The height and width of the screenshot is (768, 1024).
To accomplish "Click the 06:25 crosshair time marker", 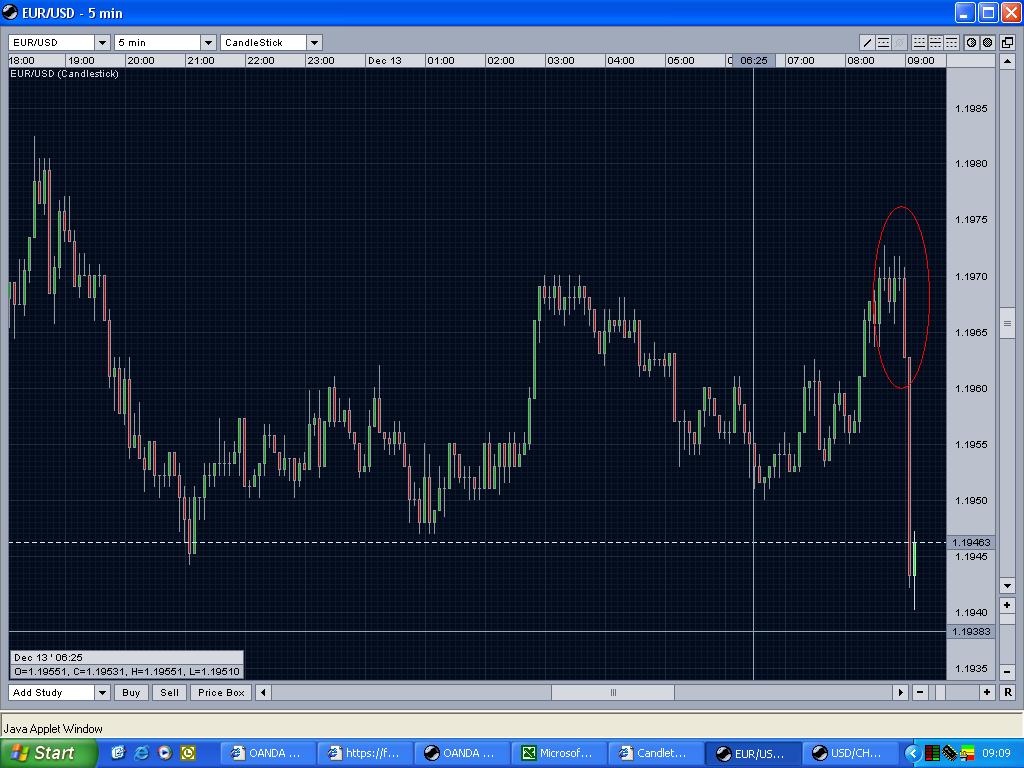I will 754,61.
